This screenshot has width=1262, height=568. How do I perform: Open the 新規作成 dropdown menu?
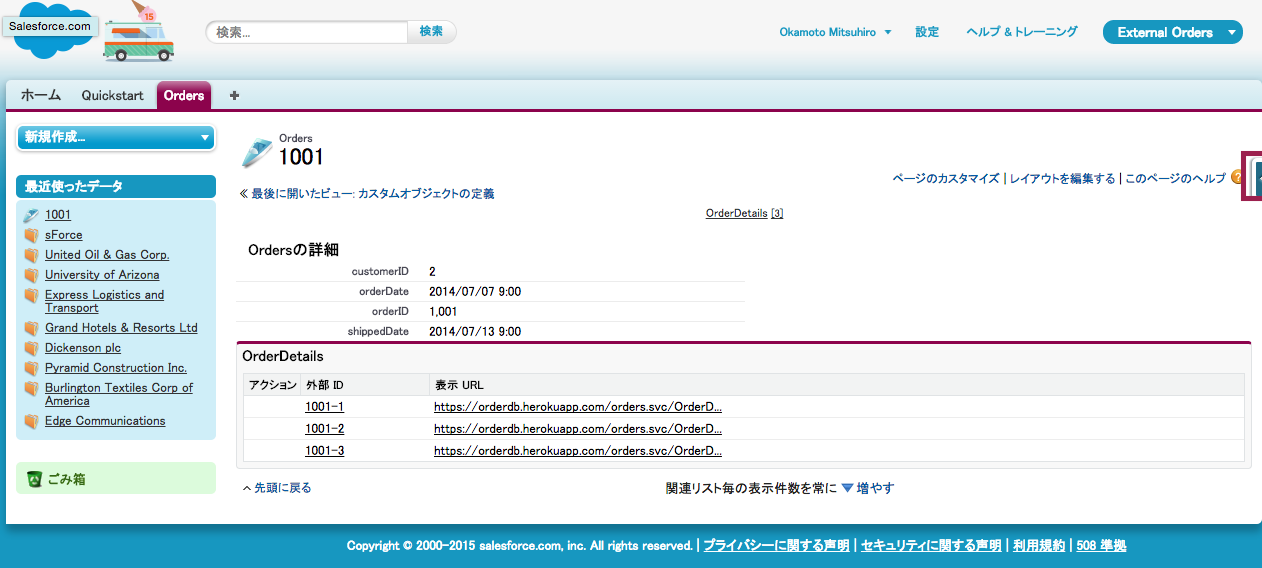pyautogui.click(x=116, y=137)
